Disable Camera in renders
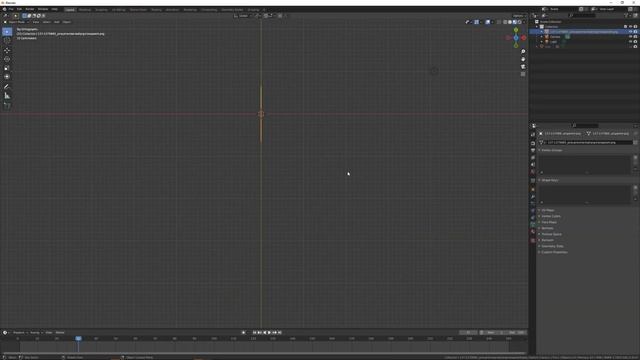640x360 pixels. (636, 37)
